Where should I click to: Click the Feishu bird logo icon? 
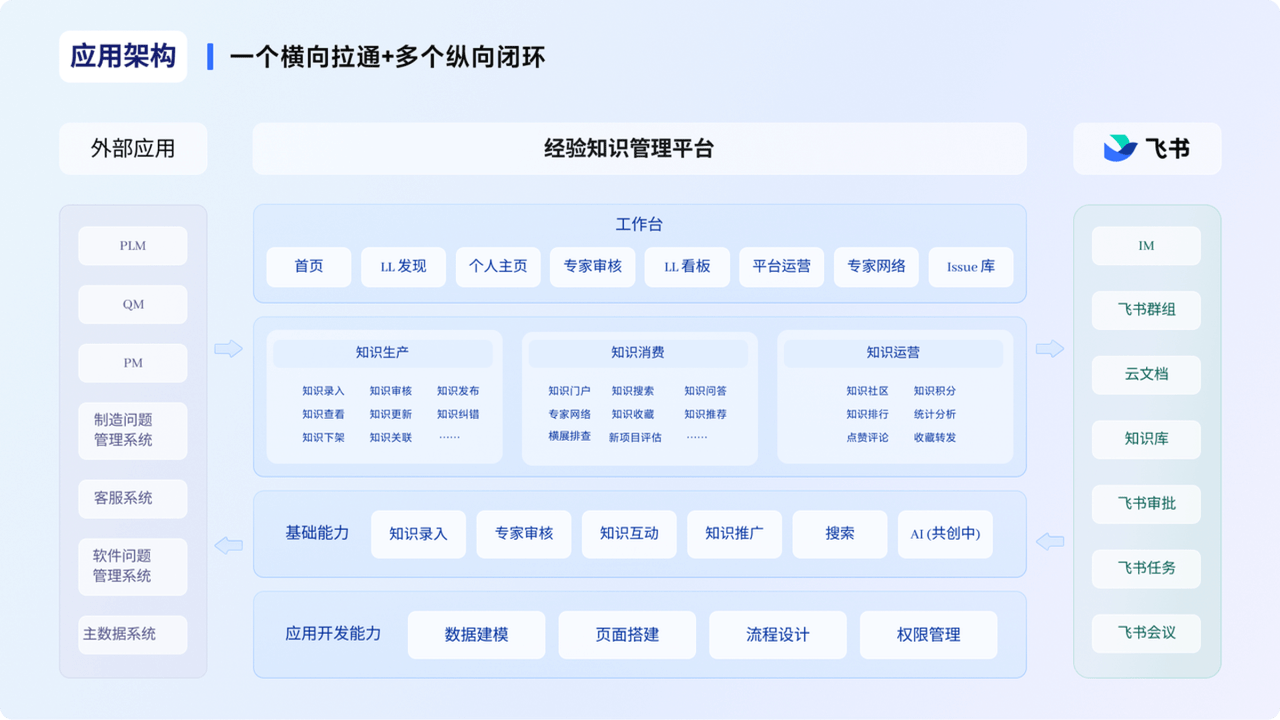coord(1120,148)
